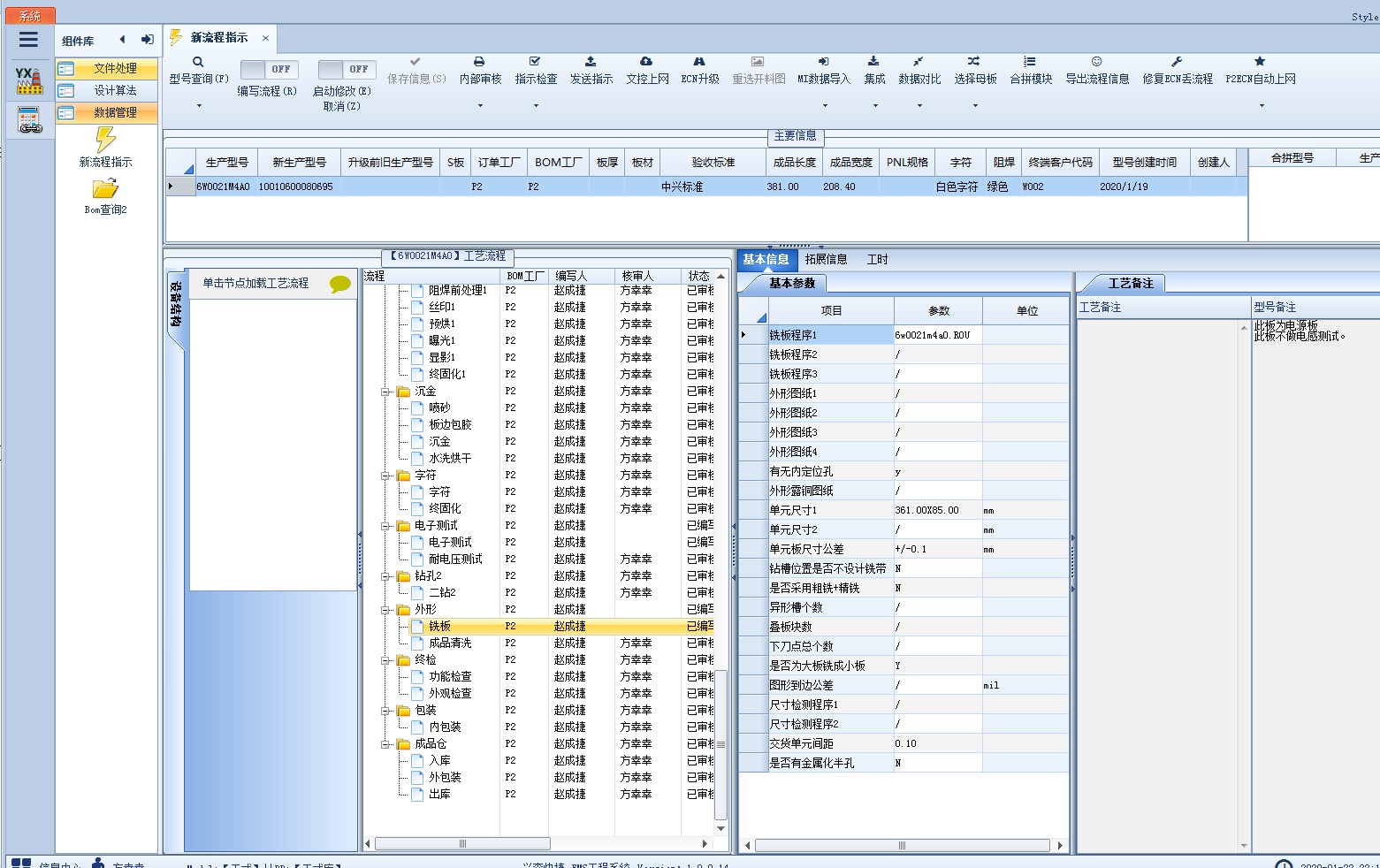Click the ECN升级 toolbar icon

(699, 62)
